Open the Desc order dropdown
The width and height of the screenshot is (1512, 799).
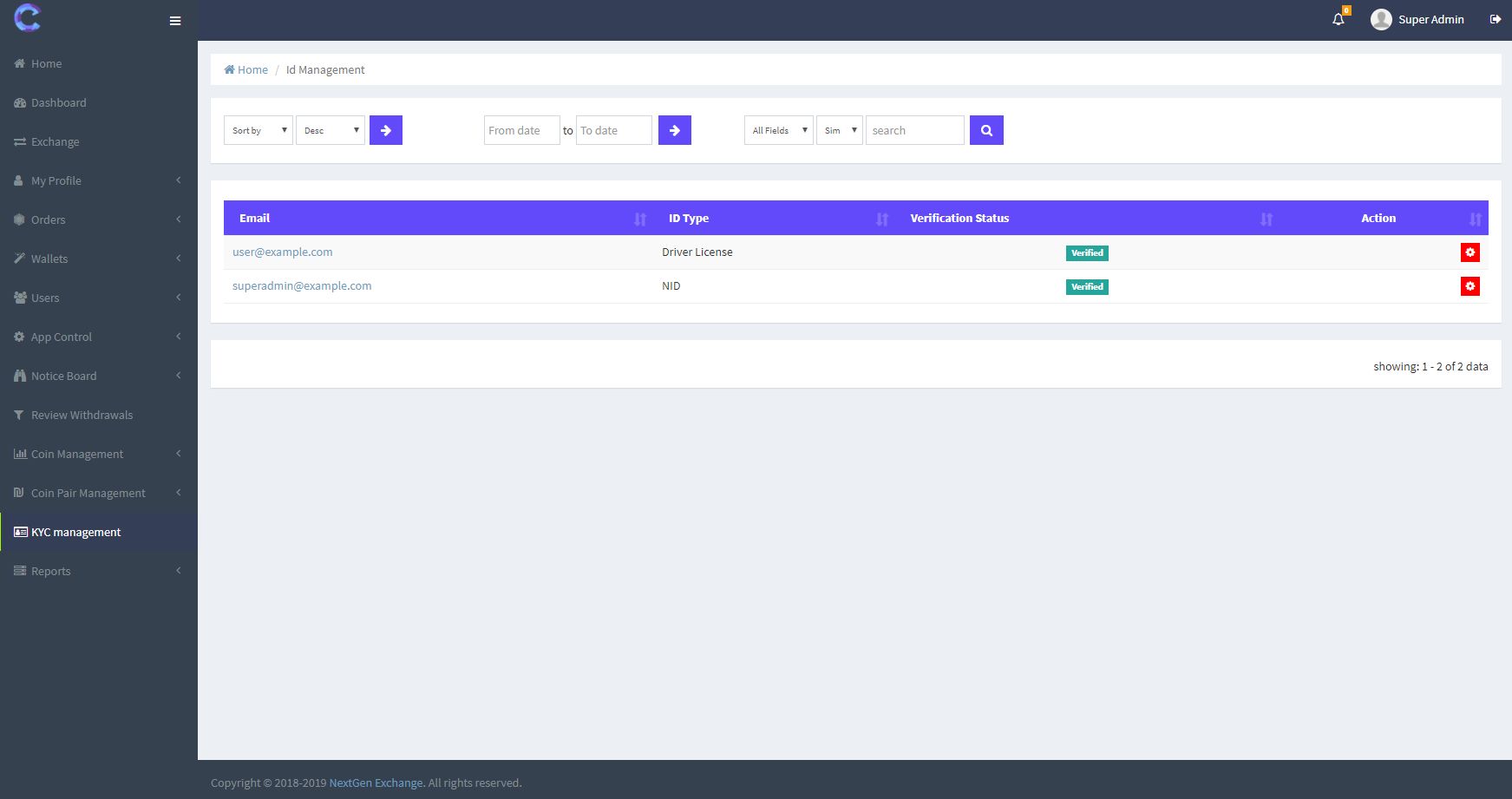331,130
